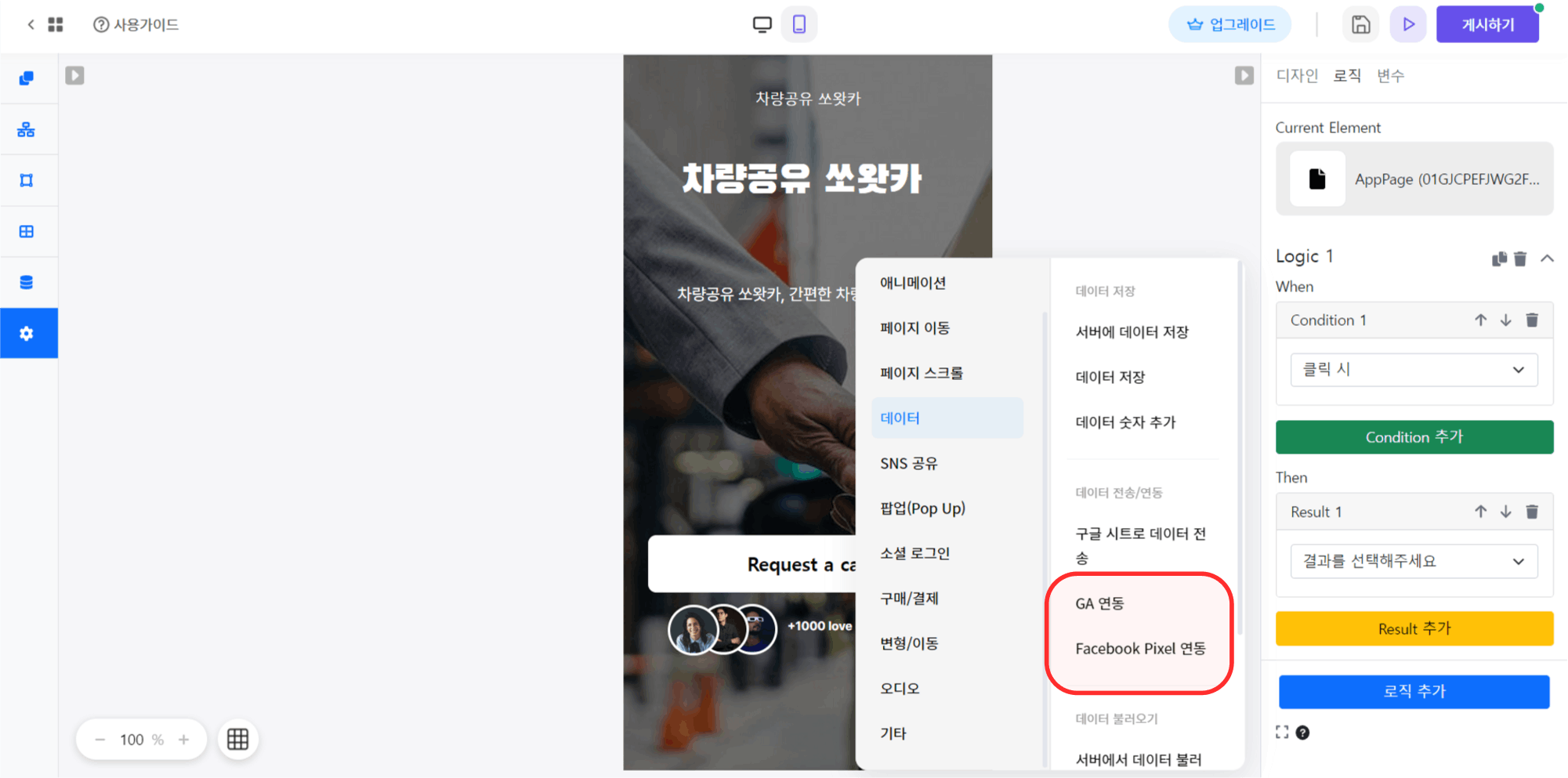Open the '클릭 시' condition dropdown

(x=1414, y=370)
